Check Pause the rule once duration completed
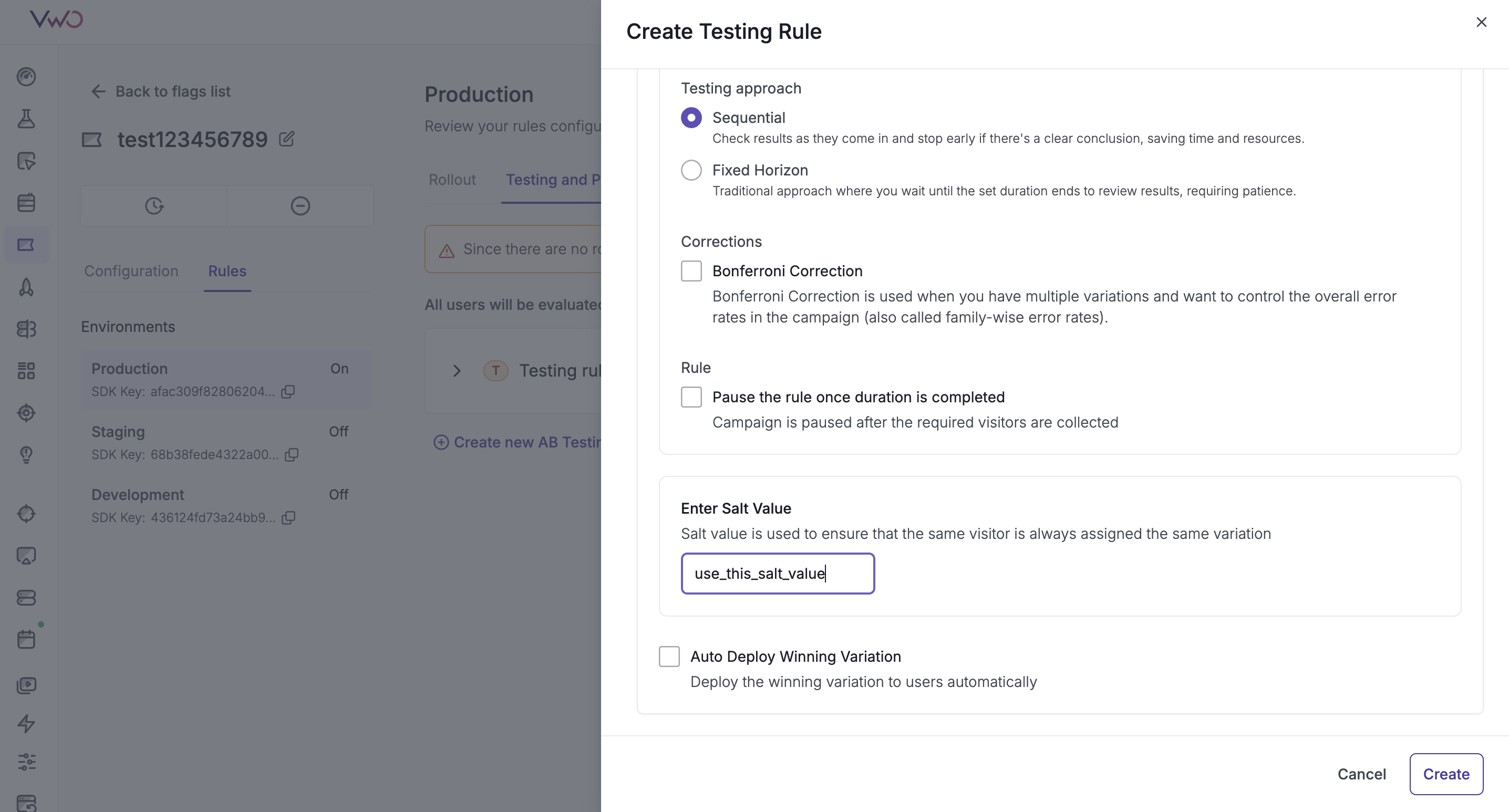 (691, 397)
